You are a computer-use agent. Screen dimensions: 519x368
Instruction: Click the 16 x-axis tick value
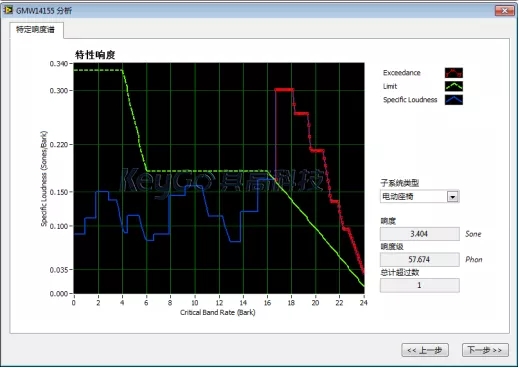tap(267, 302)
